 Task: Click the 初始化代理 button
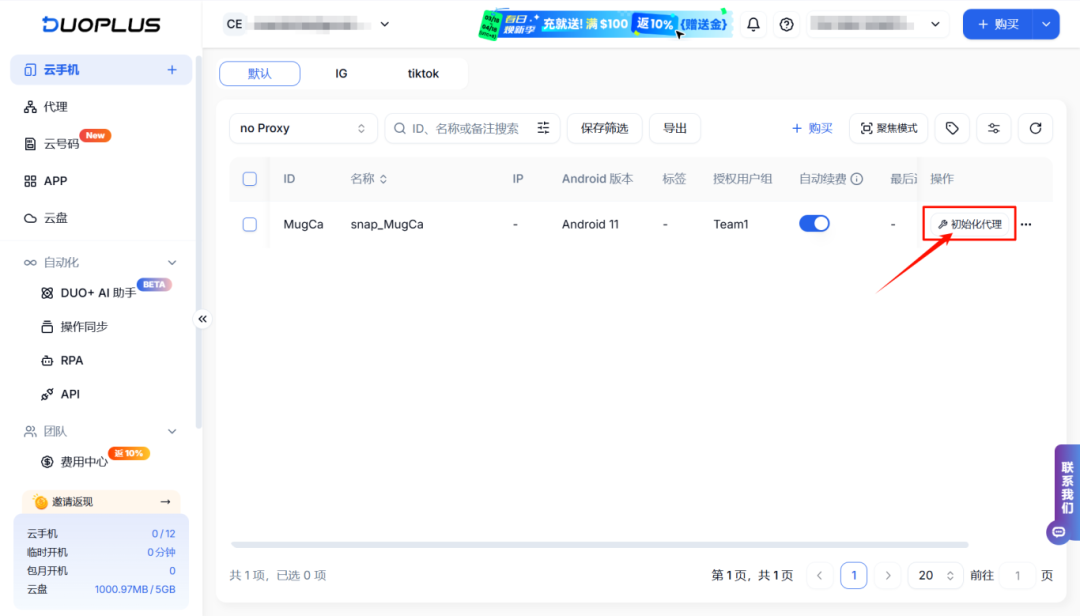tap(968, 224)
